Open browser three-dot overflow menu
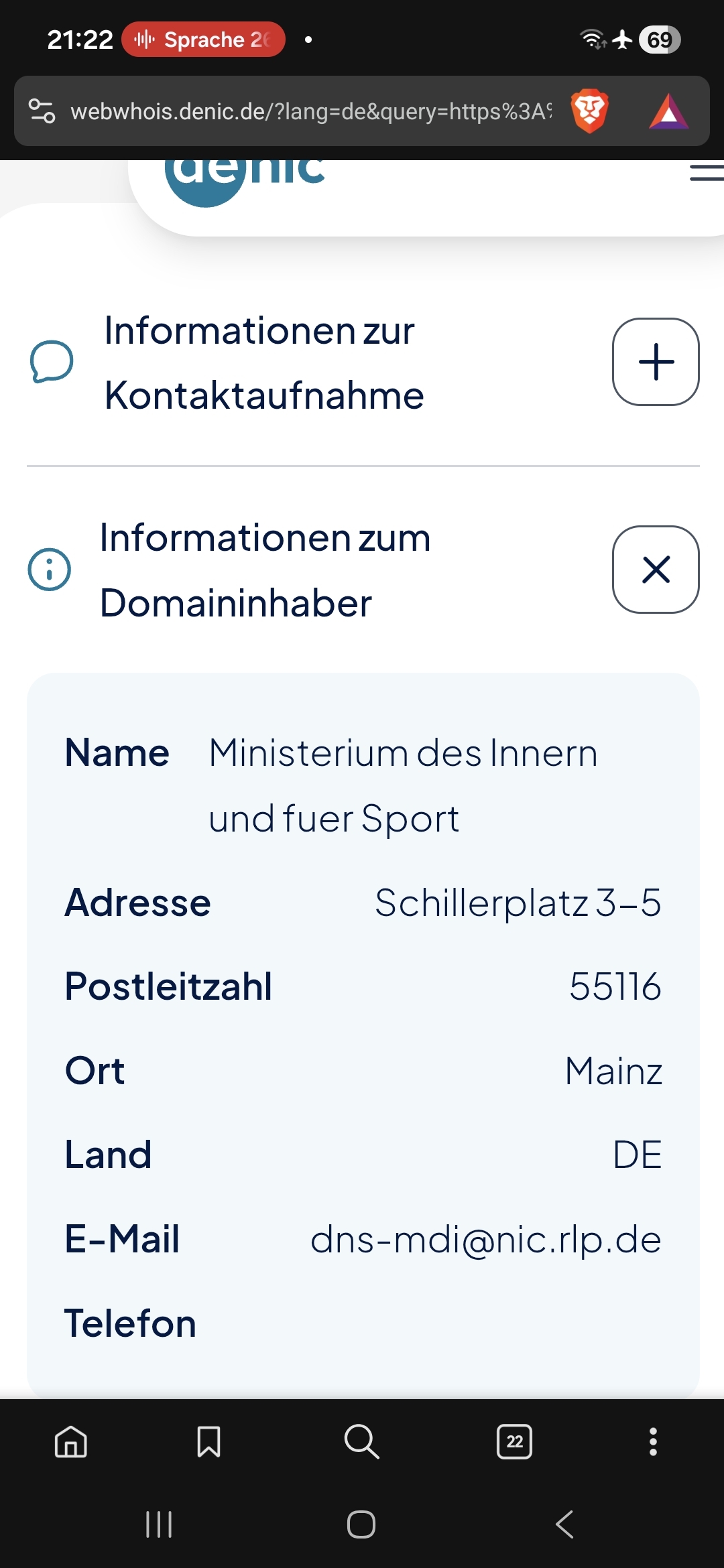Screen dimensions: 724x1568 pyautogui.click(x=653, y=1441)
